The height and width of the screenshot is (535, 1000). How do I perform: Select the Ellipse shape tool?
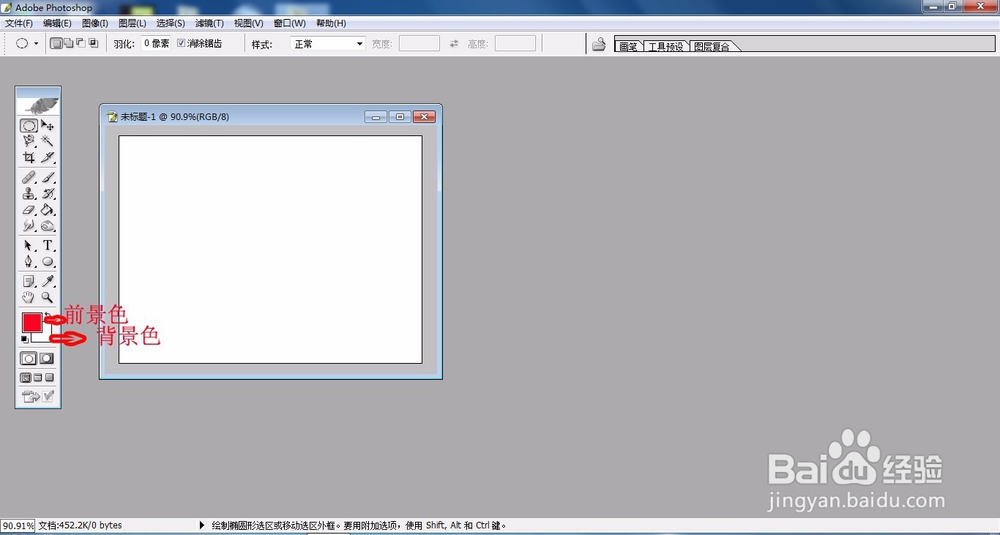[47, 261]
